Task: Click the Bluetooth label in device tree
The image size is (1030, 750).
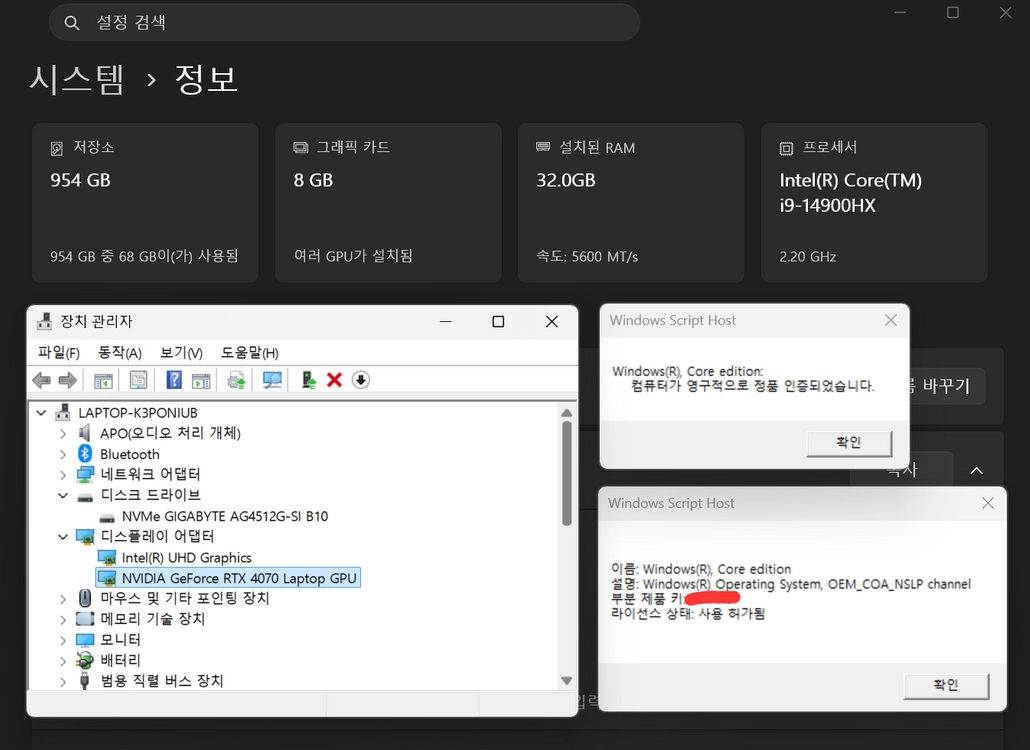Action: pos(129,454)
